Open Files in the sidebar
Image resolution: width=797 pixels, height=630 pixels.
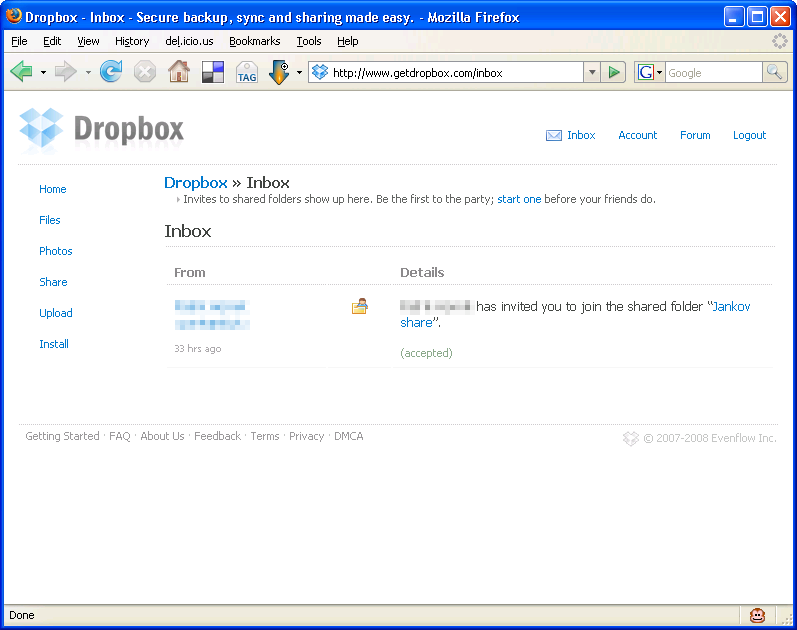50,220
